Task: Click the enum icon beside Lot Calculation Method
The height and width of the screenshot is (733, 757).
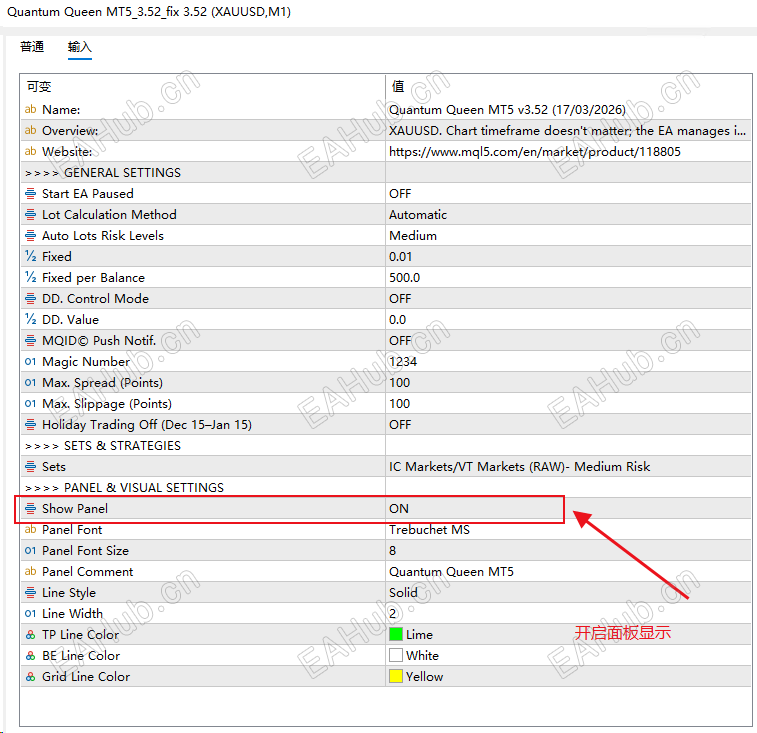Action: pos(30,214)
